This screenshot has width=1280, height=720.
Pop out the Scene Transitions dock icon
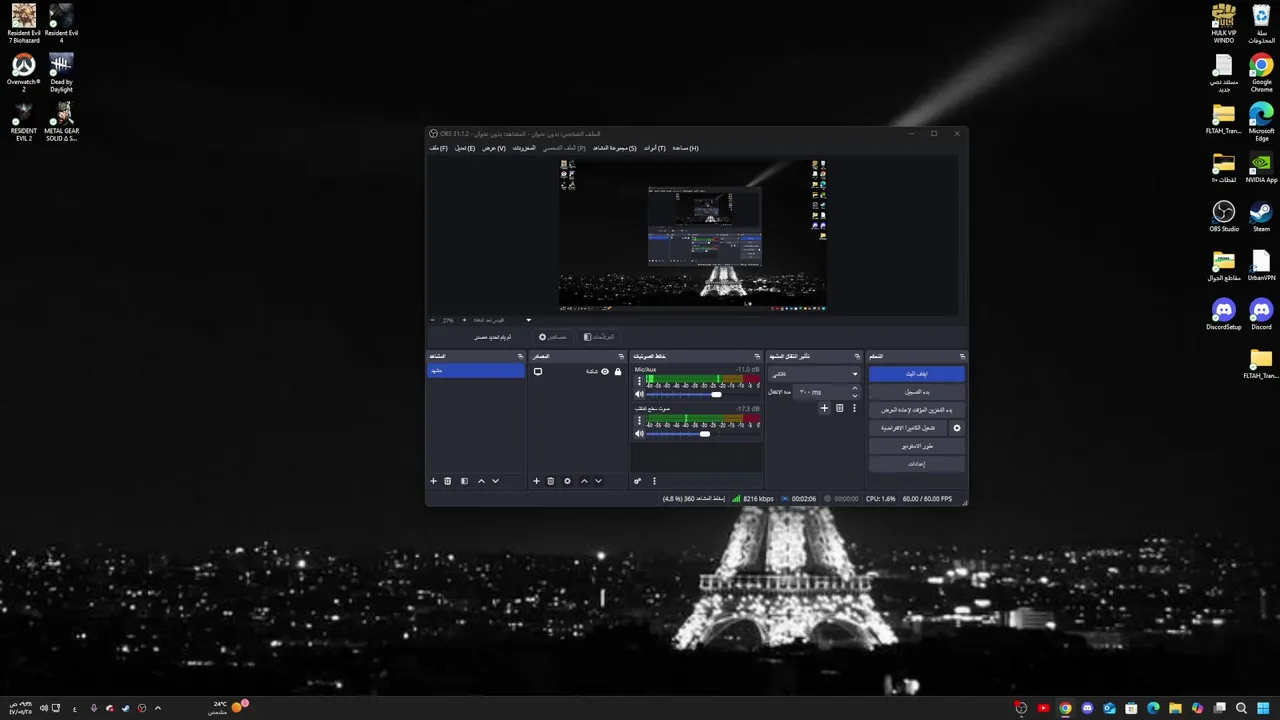coord(857,356)
